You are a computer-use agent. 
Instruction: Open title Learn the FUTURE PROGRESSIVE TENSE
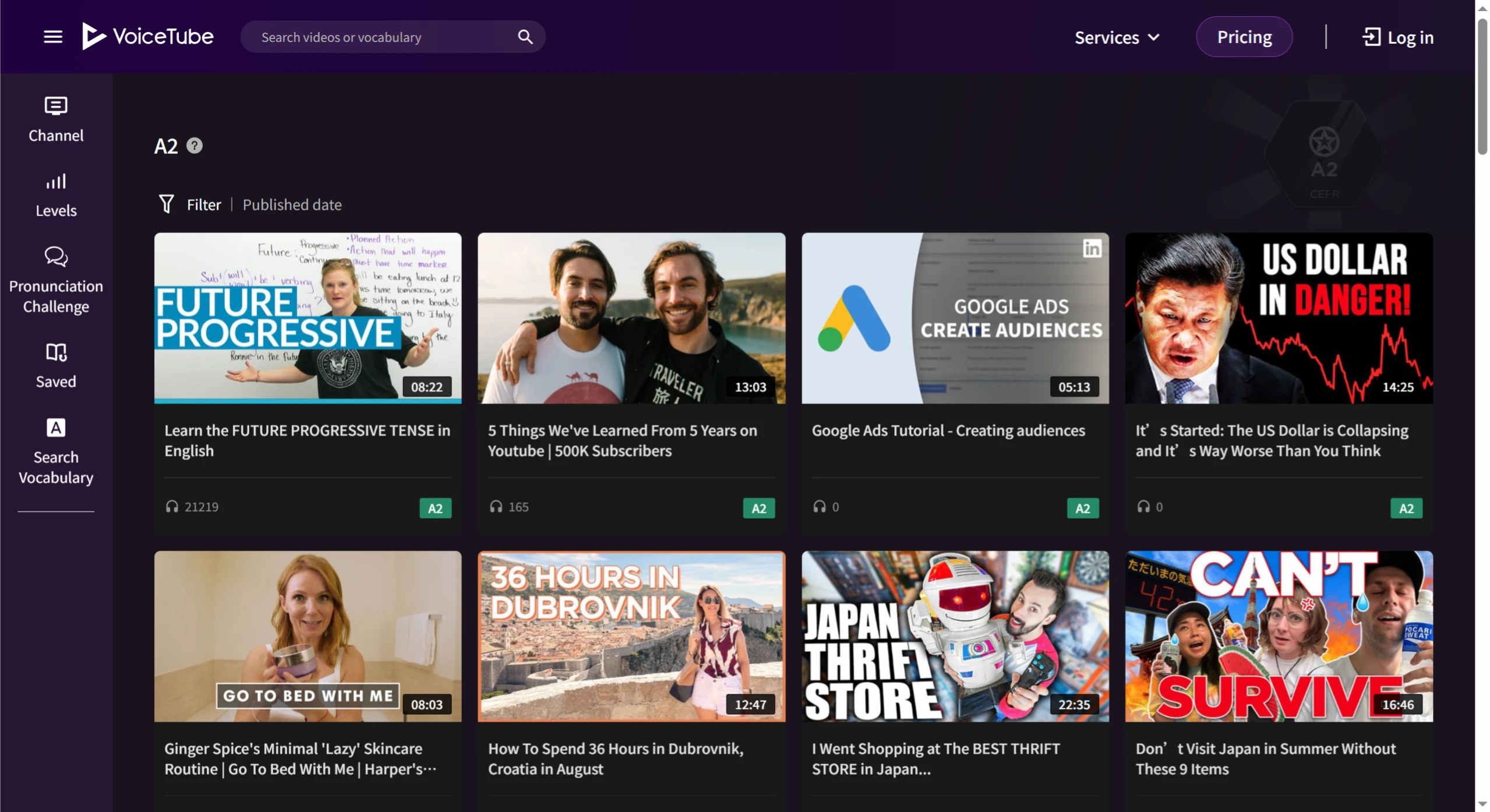click(x=307, y=440)
